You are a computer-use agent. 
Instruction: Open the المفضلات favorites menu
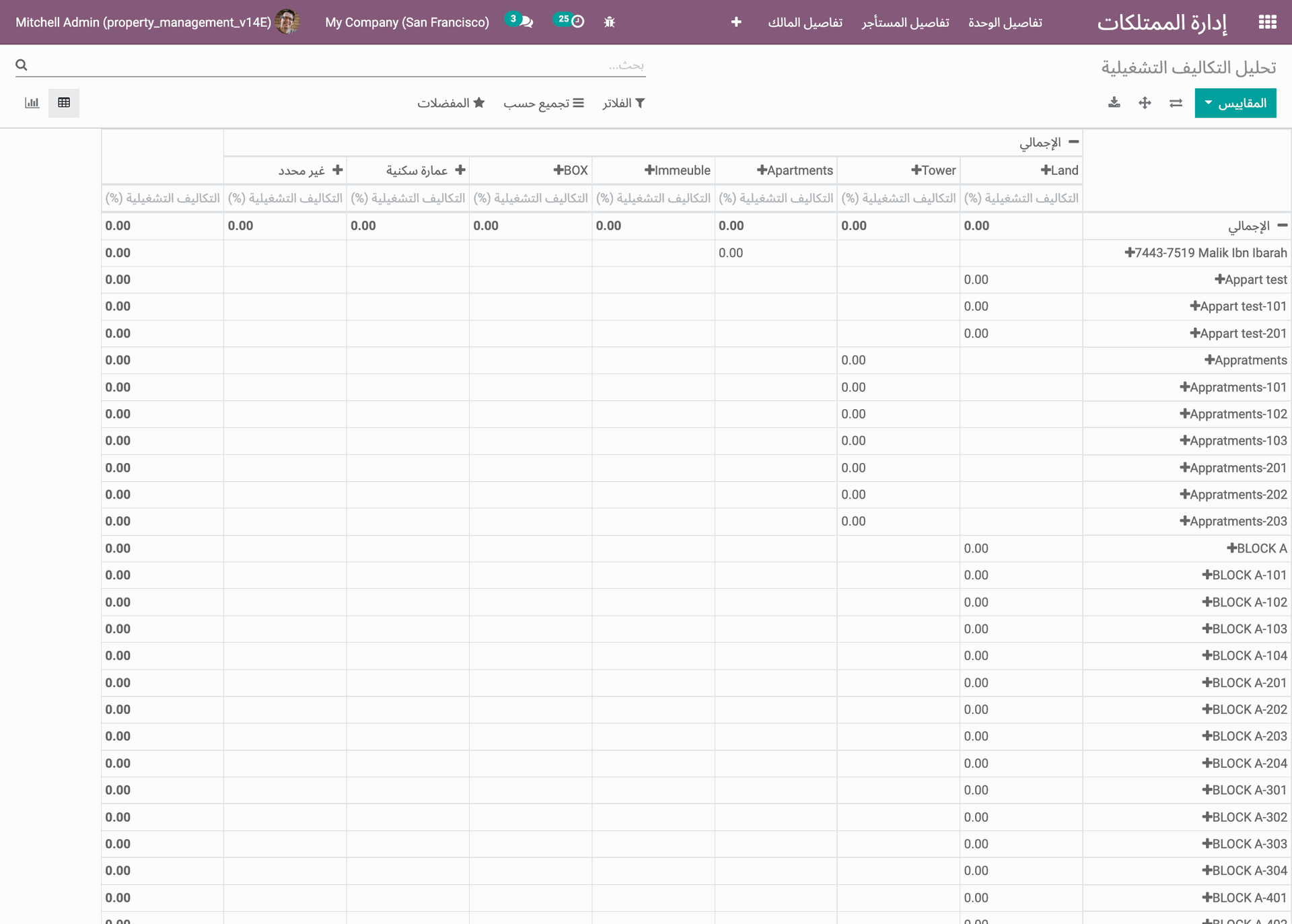[451, 103]
